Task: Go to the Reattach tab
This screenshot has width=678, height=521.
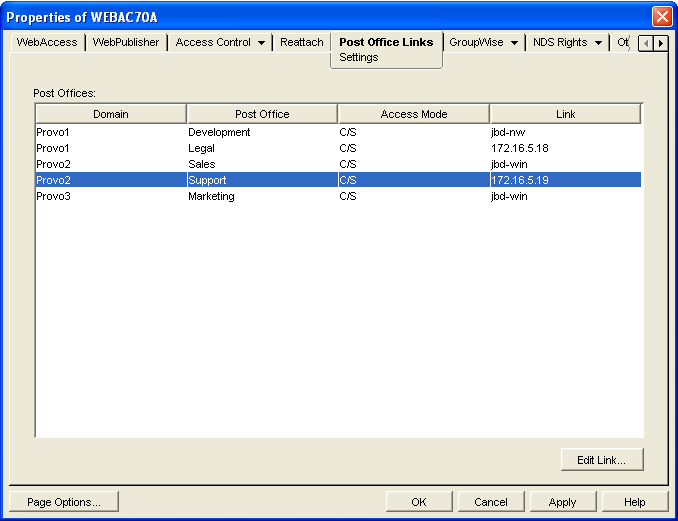Action: point(301,43)
